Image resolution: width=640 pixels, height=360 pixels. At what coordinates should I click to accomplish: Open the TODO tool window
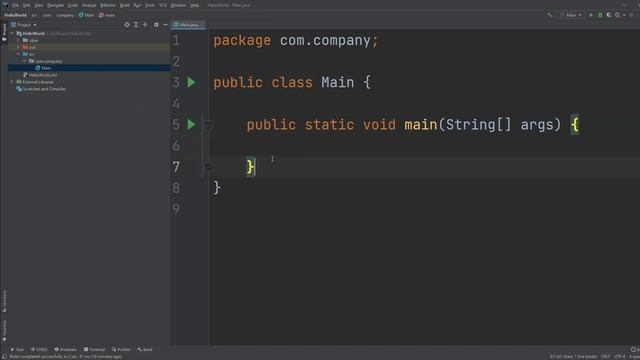tap(39, 350)
